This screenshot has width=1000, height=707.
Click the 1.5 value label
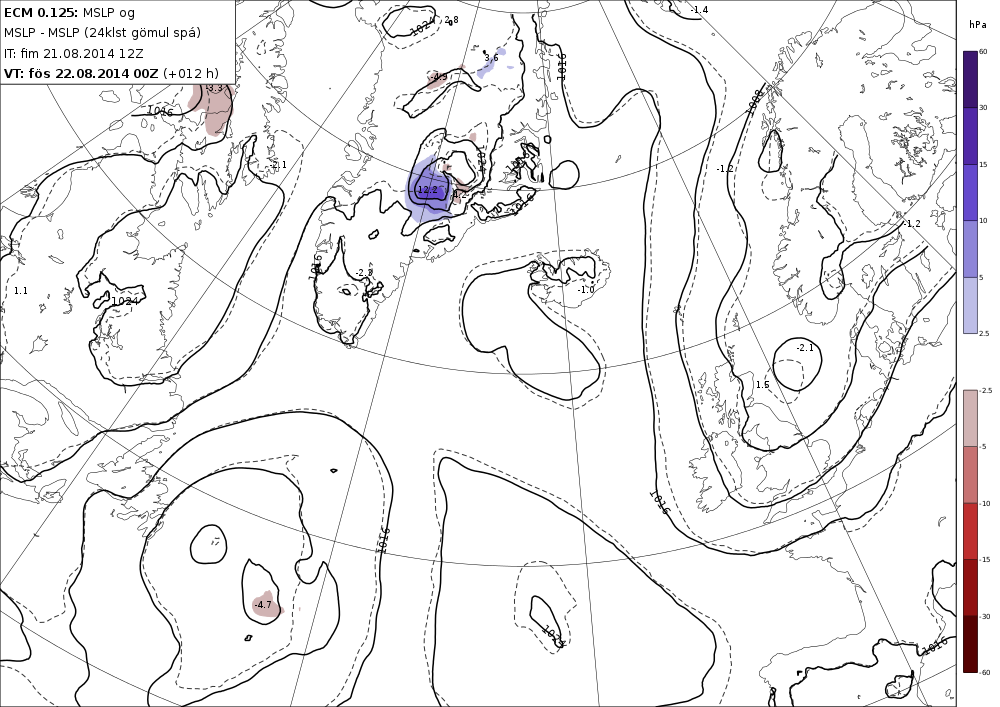click(x=763, y=384)
